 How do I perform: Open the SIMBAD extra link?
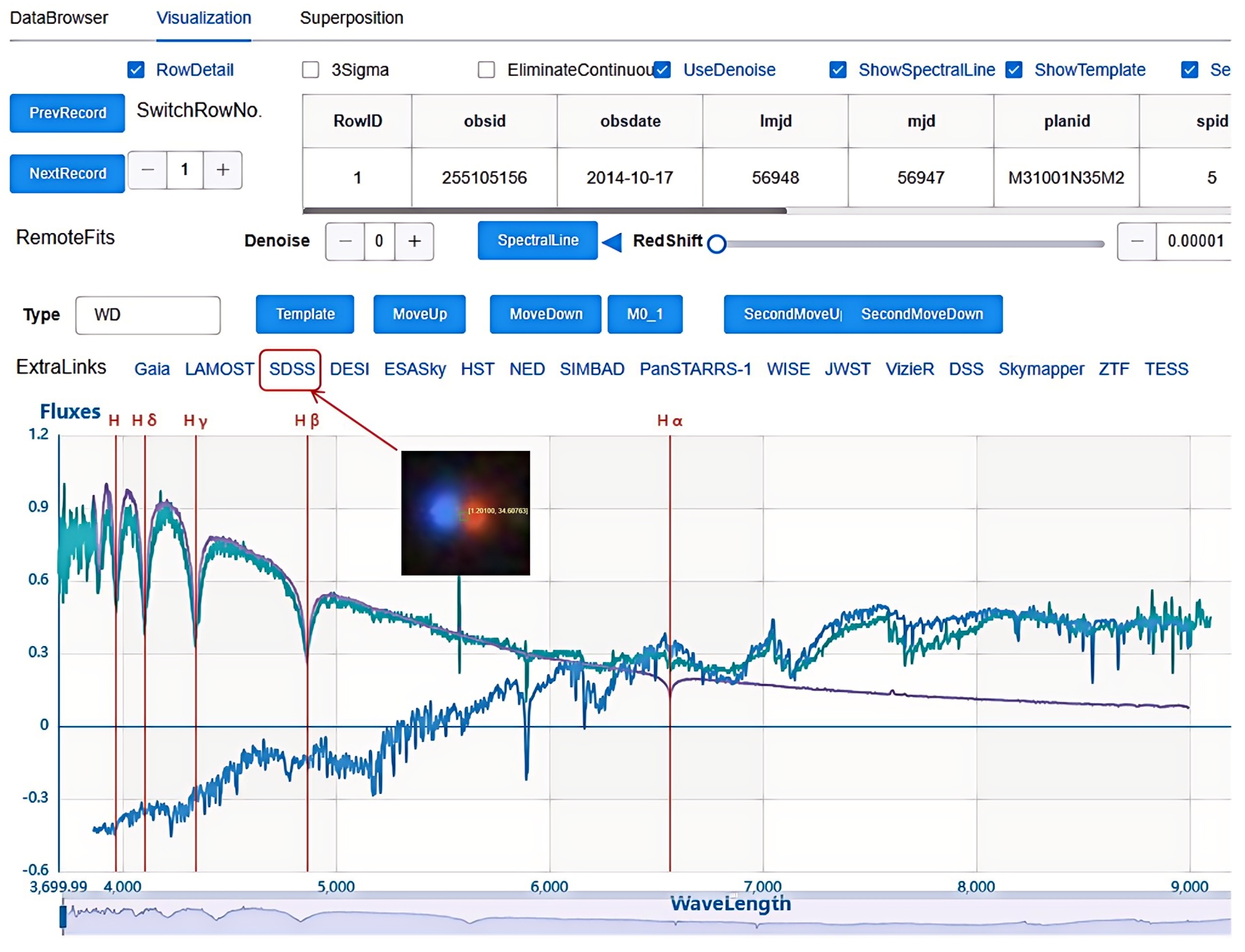(592, 369)
